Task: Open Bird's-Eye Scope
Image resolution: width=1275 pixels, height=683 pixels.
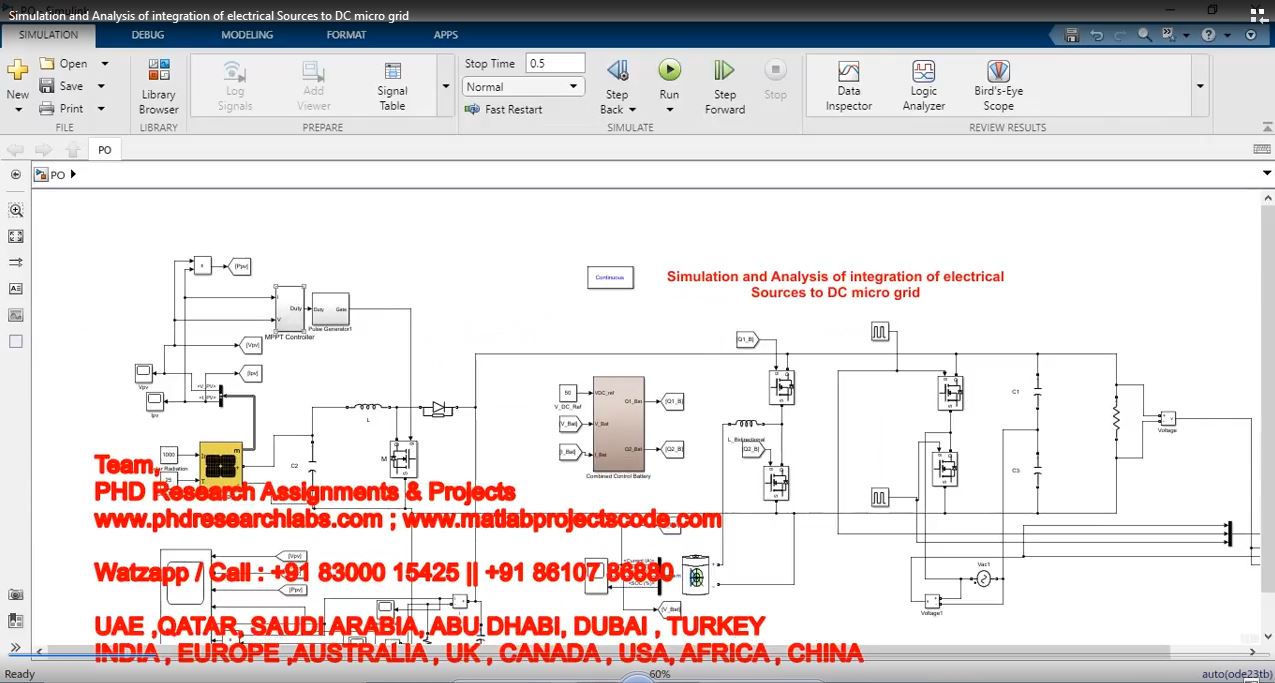Action: pyautogui.click(x=998, y=85)
